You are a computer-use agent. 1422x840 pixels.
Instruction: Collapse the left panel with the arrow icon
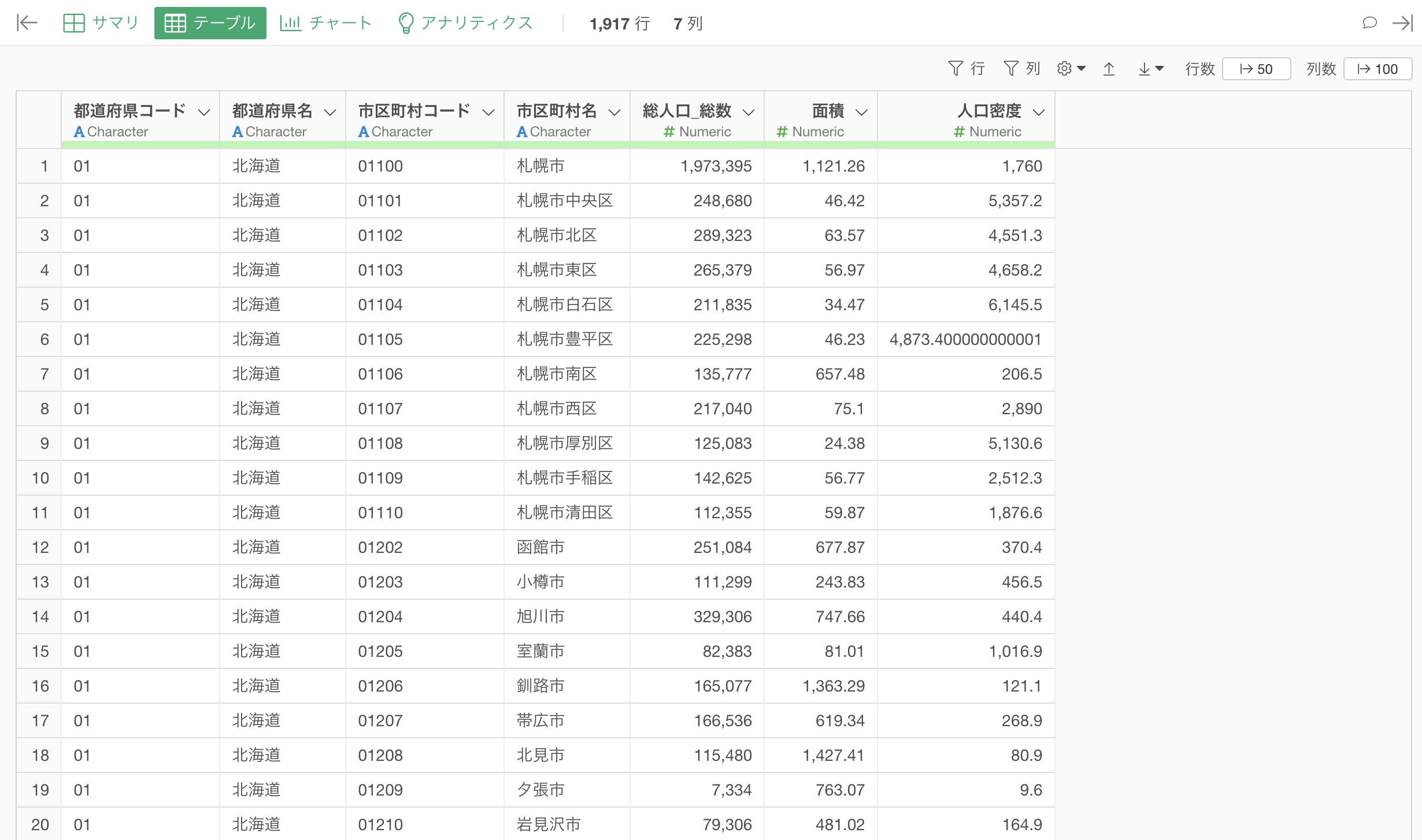point(27,23)
